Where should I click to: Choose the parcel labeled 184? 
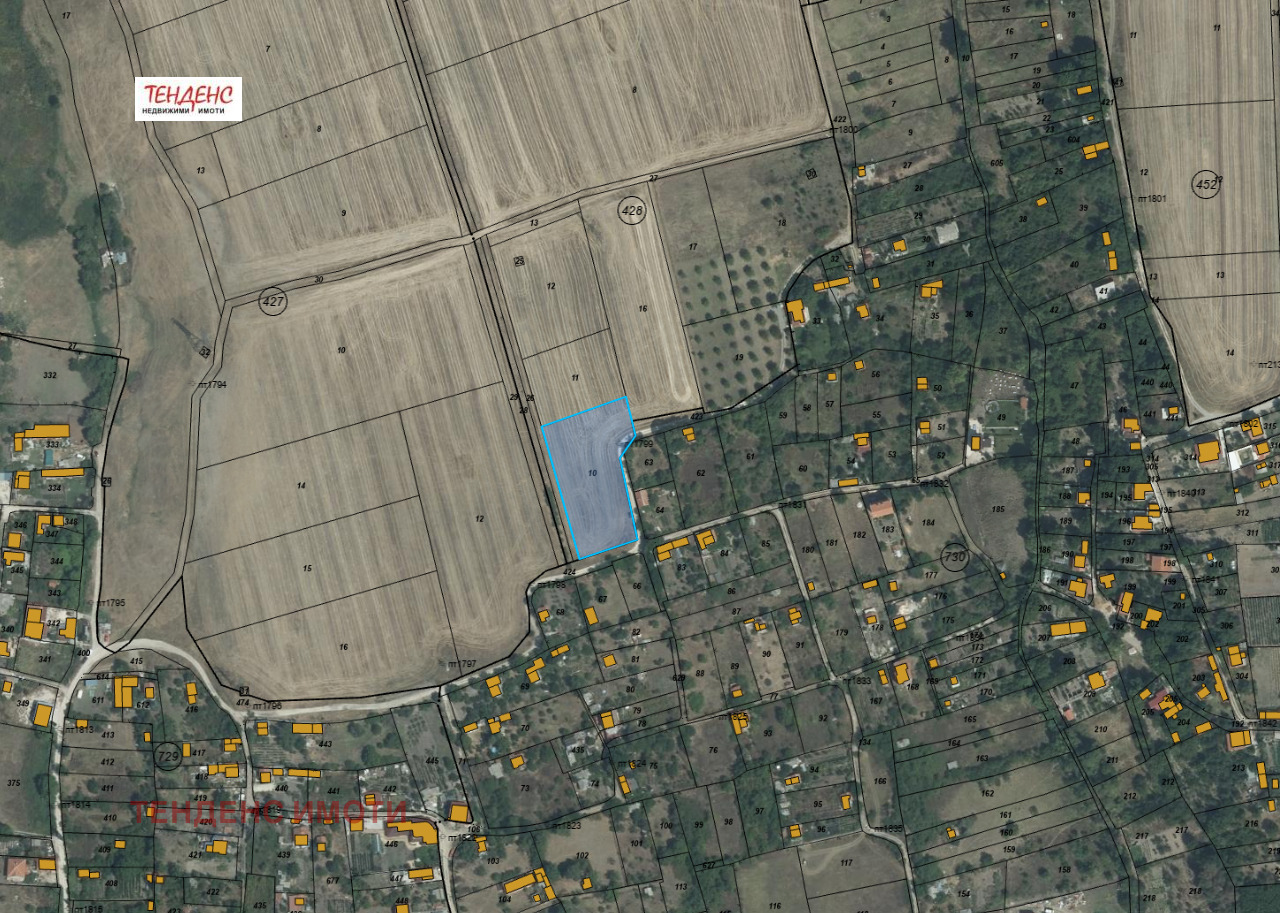pos(928,521)
